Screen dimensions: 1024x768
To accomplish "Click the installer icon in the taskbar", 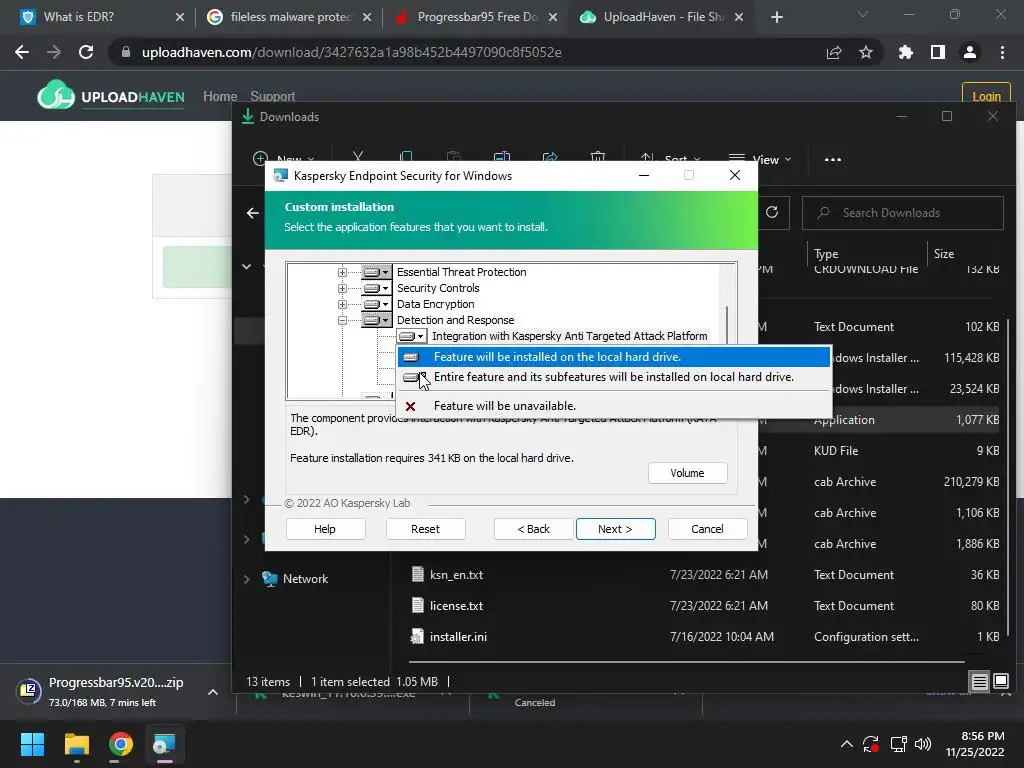I will tap(164, 744).
